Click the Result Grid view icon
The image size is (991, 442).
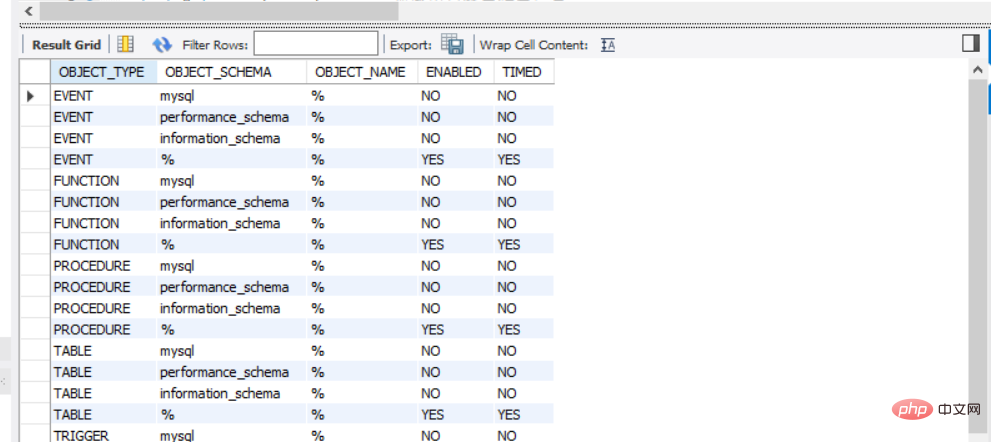tap(126, 44)
